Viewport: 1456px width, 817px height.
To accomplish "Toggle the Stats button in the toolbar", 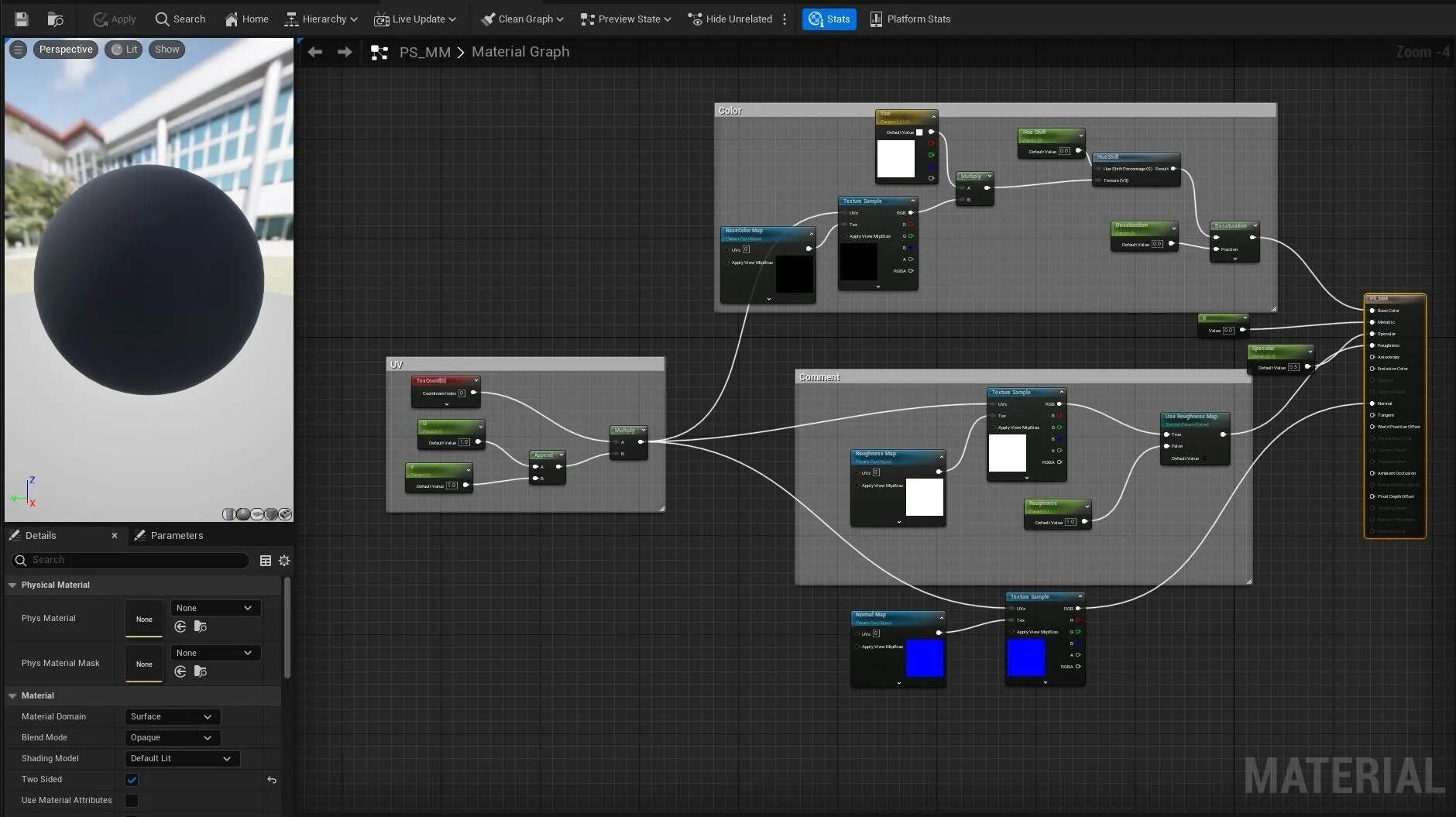I will 829,19.
